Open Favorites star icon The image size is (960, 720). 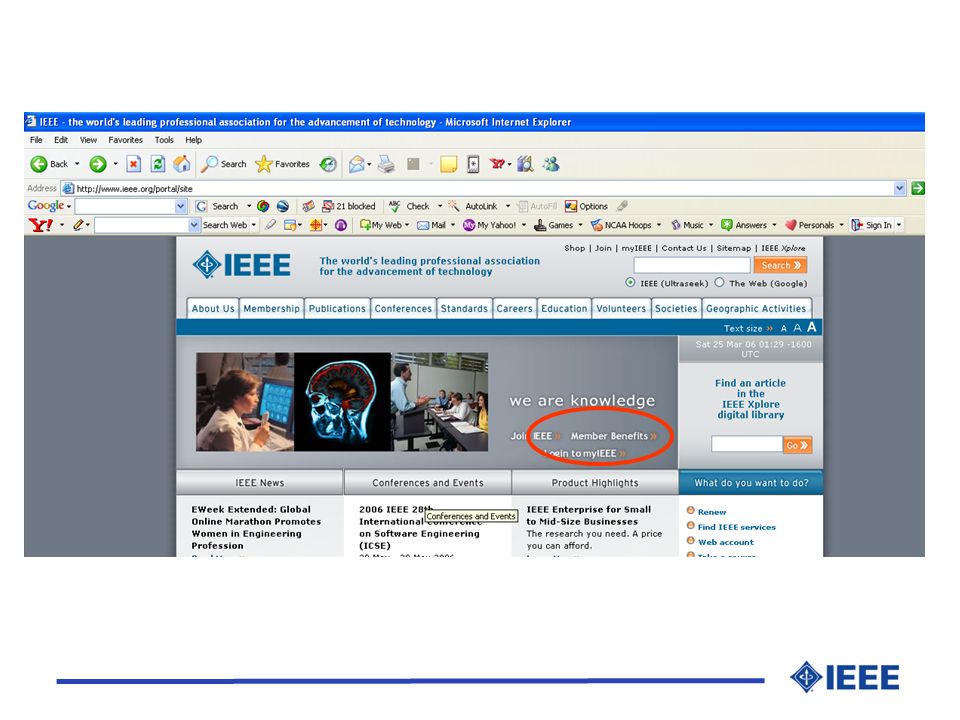pos(263,164)
